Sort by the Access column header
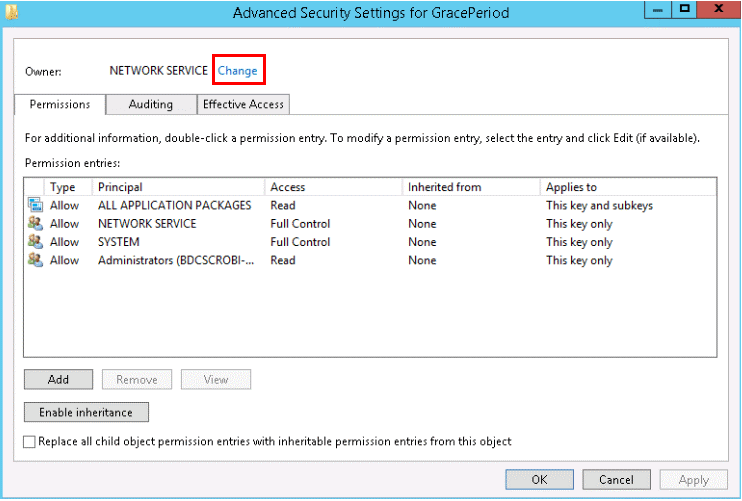Viewport: 742px width, 501px height. point(334,187)
